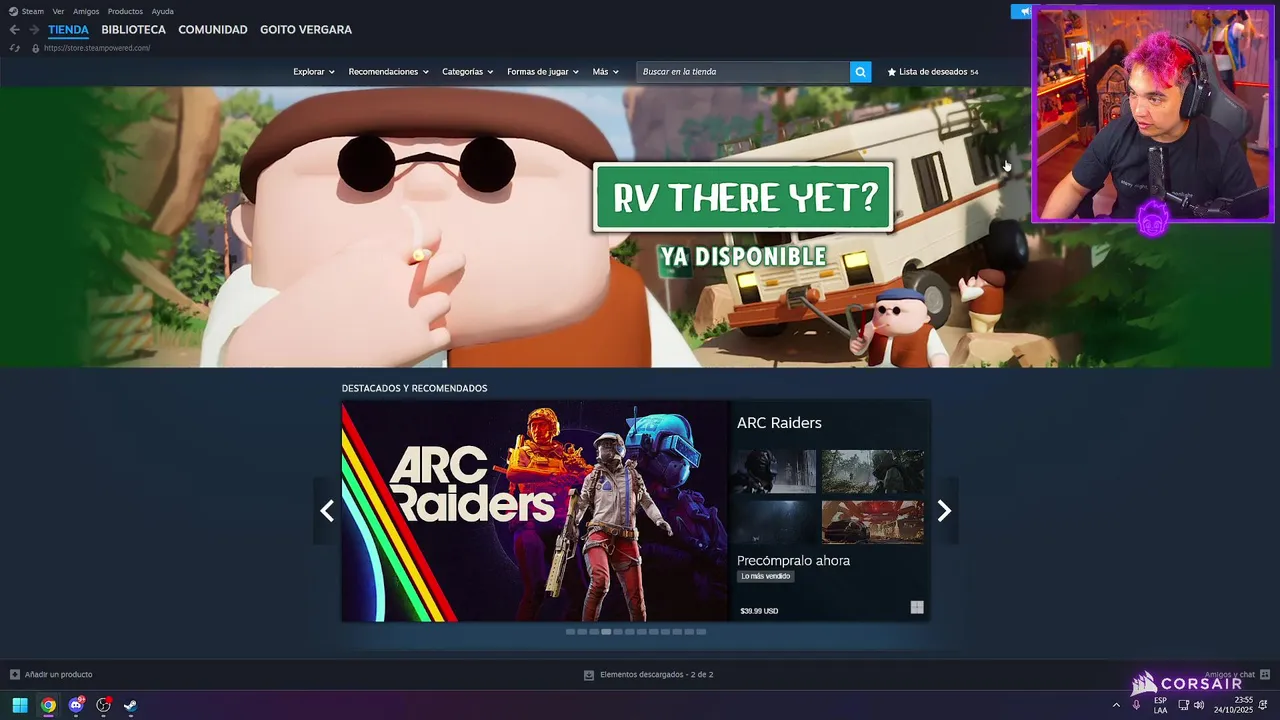This screenshot has height=720, width=1280.
Task: Click the magnifier search button
Action: pos(860,72)
